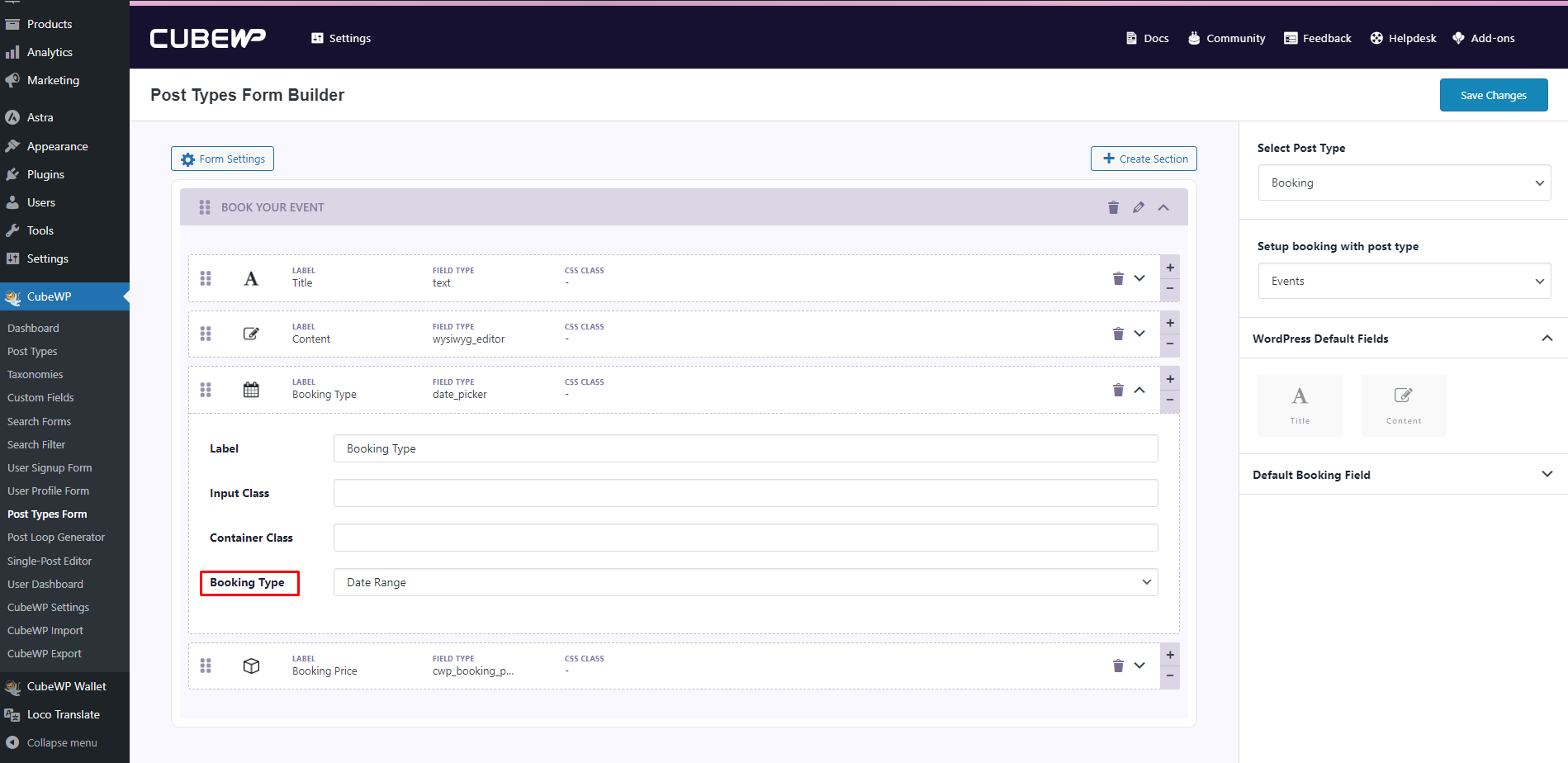This screenshot has height=763, width=1568.
Task: Add the Content default field tile
Action: (1404, 405)
